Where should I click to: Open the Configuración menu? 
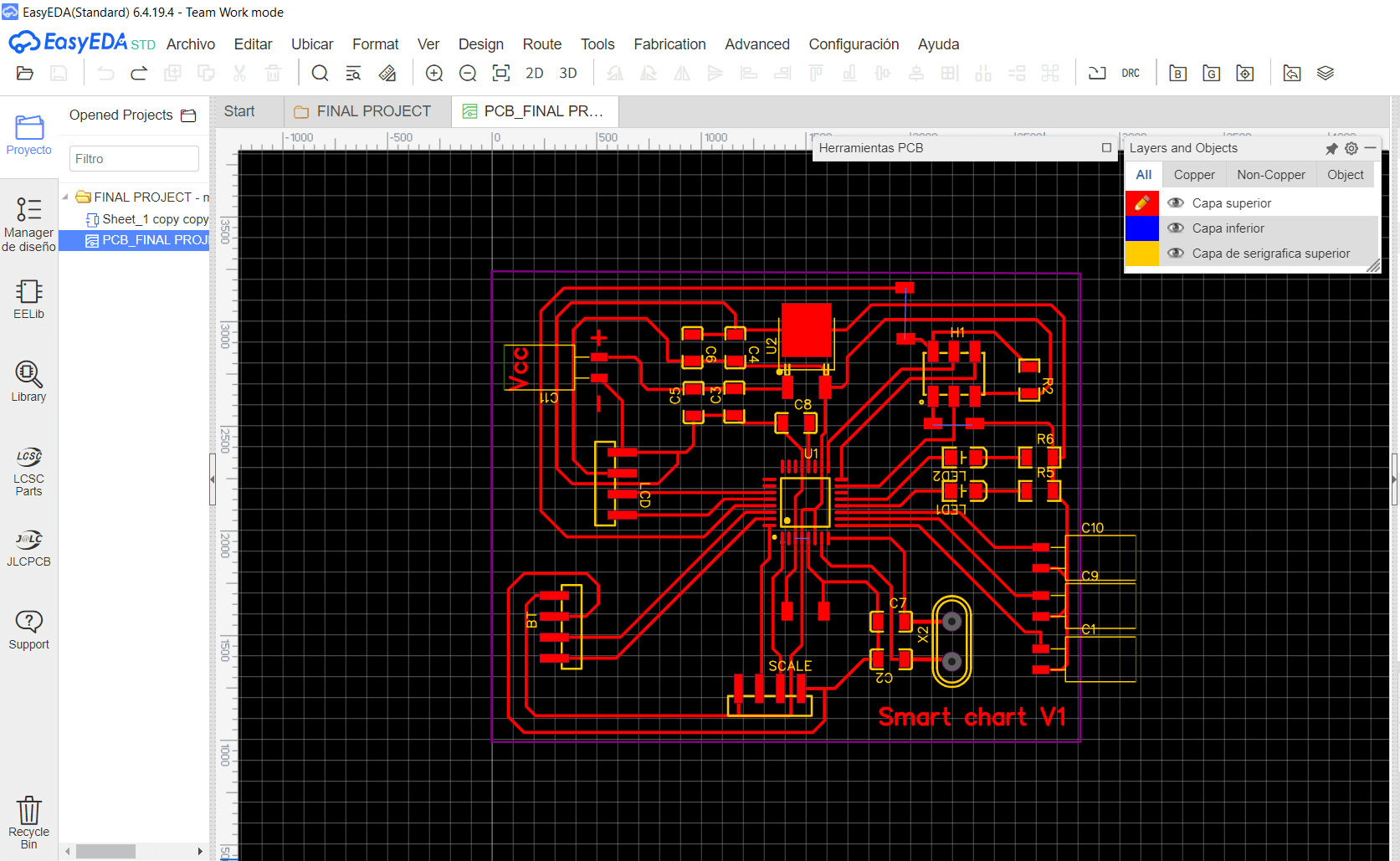[x=854, y=44]
